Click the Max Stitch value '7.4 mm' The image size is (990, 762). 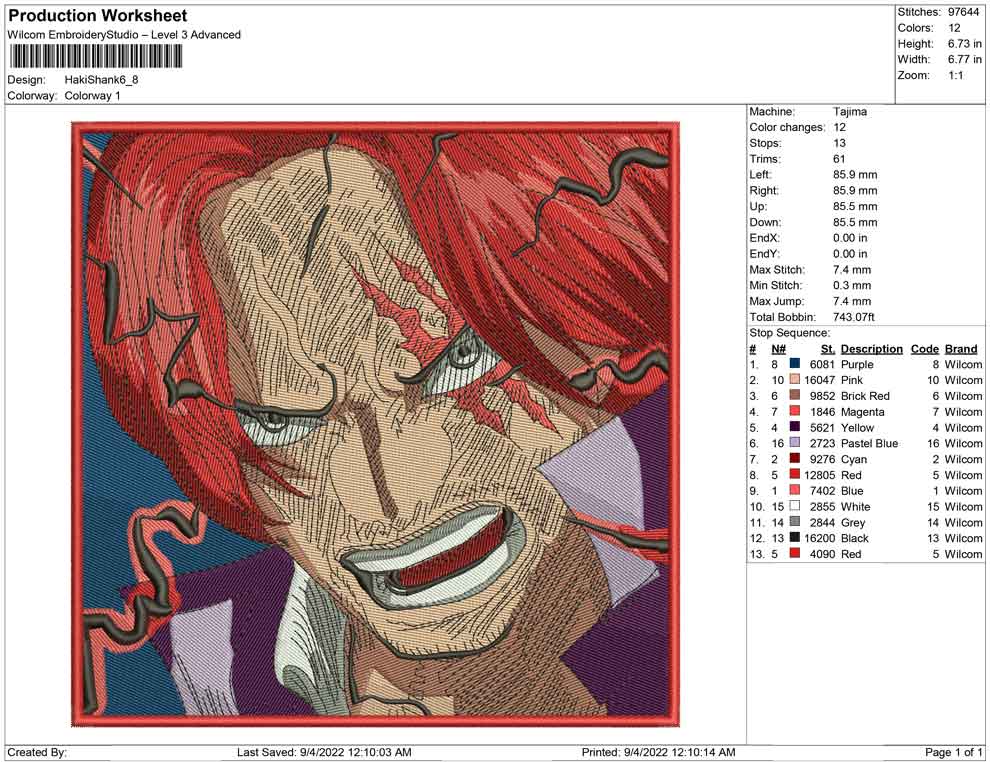tap(852, 270)
